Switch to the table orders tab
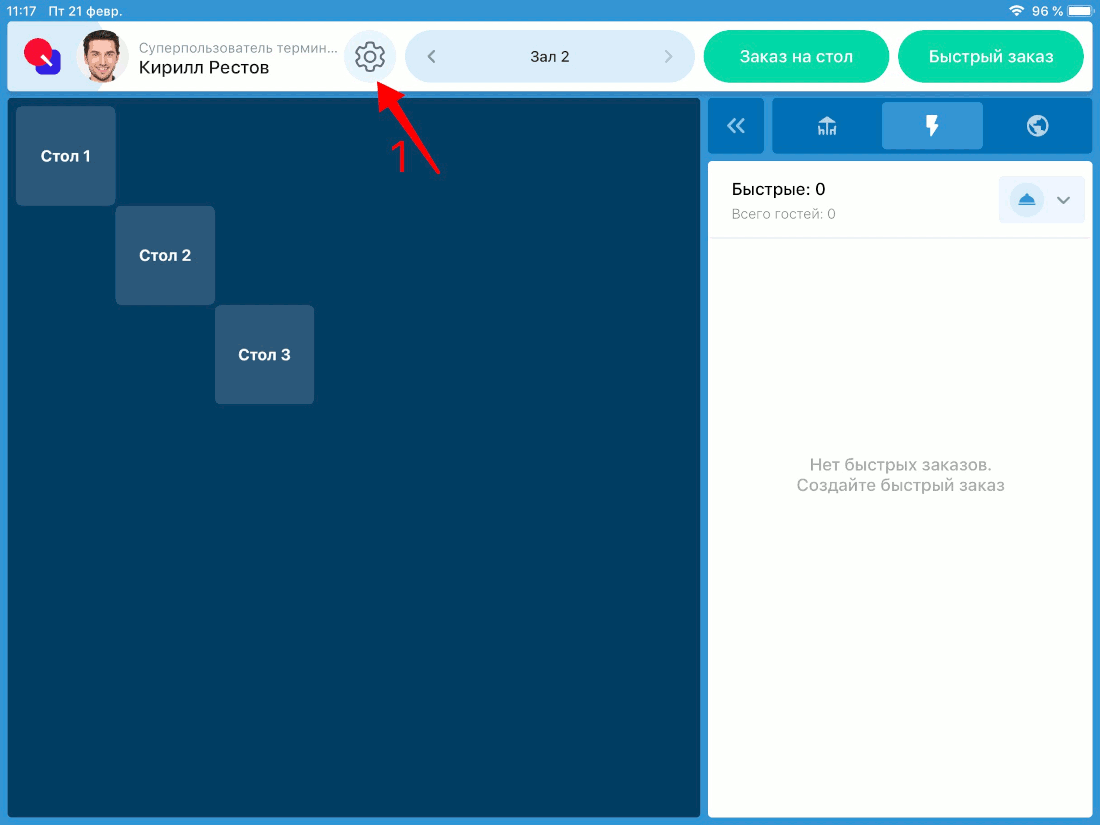This screenshot has width=1100, height=825. point(827,126)
